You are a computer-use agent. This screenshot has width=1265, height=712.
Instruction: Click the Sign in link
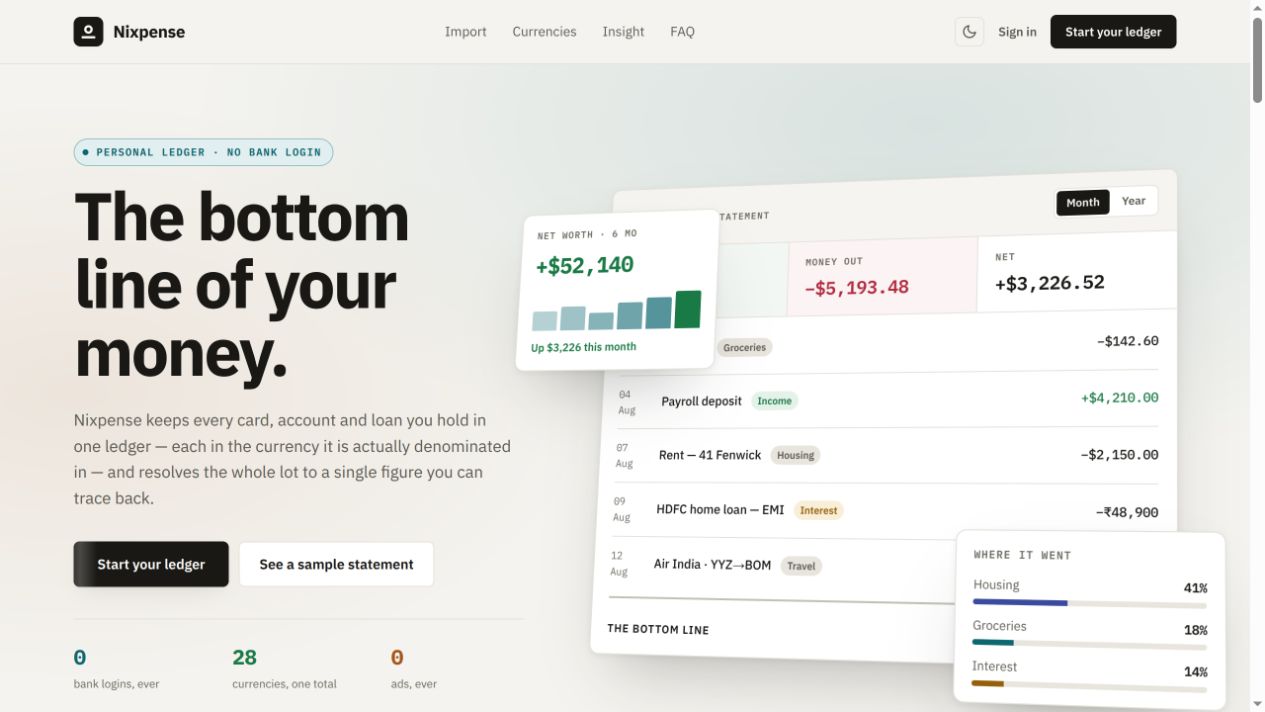tap(1017, 32)
